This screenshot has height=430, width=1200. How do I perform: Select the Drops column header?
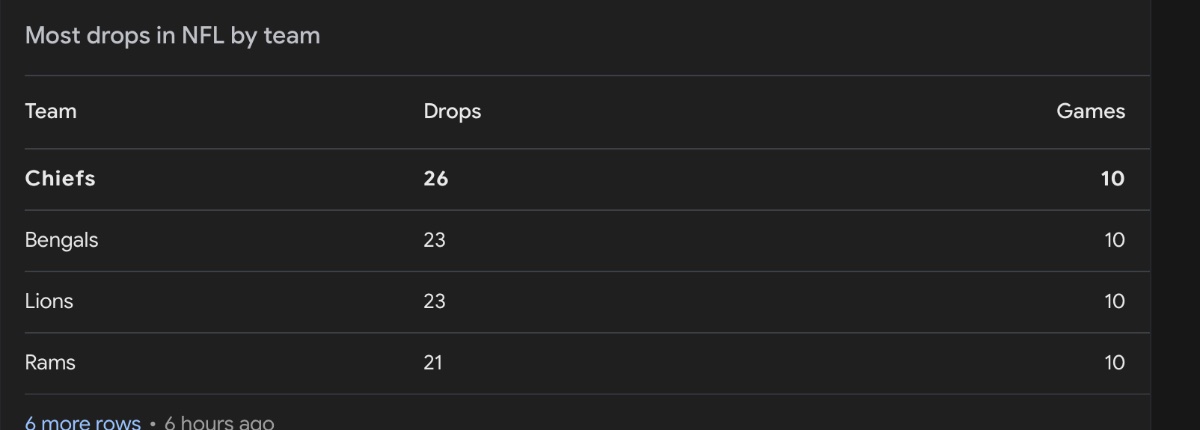452,111
